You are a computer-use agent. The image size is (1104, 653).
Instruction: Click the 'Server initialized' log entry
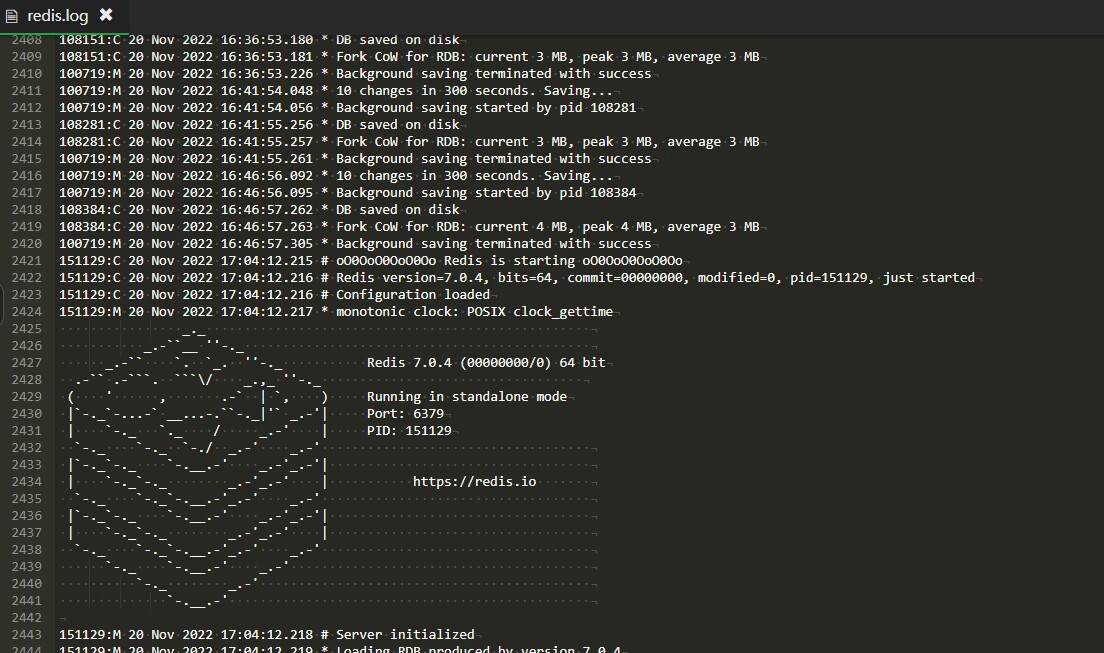click(405, 635)
